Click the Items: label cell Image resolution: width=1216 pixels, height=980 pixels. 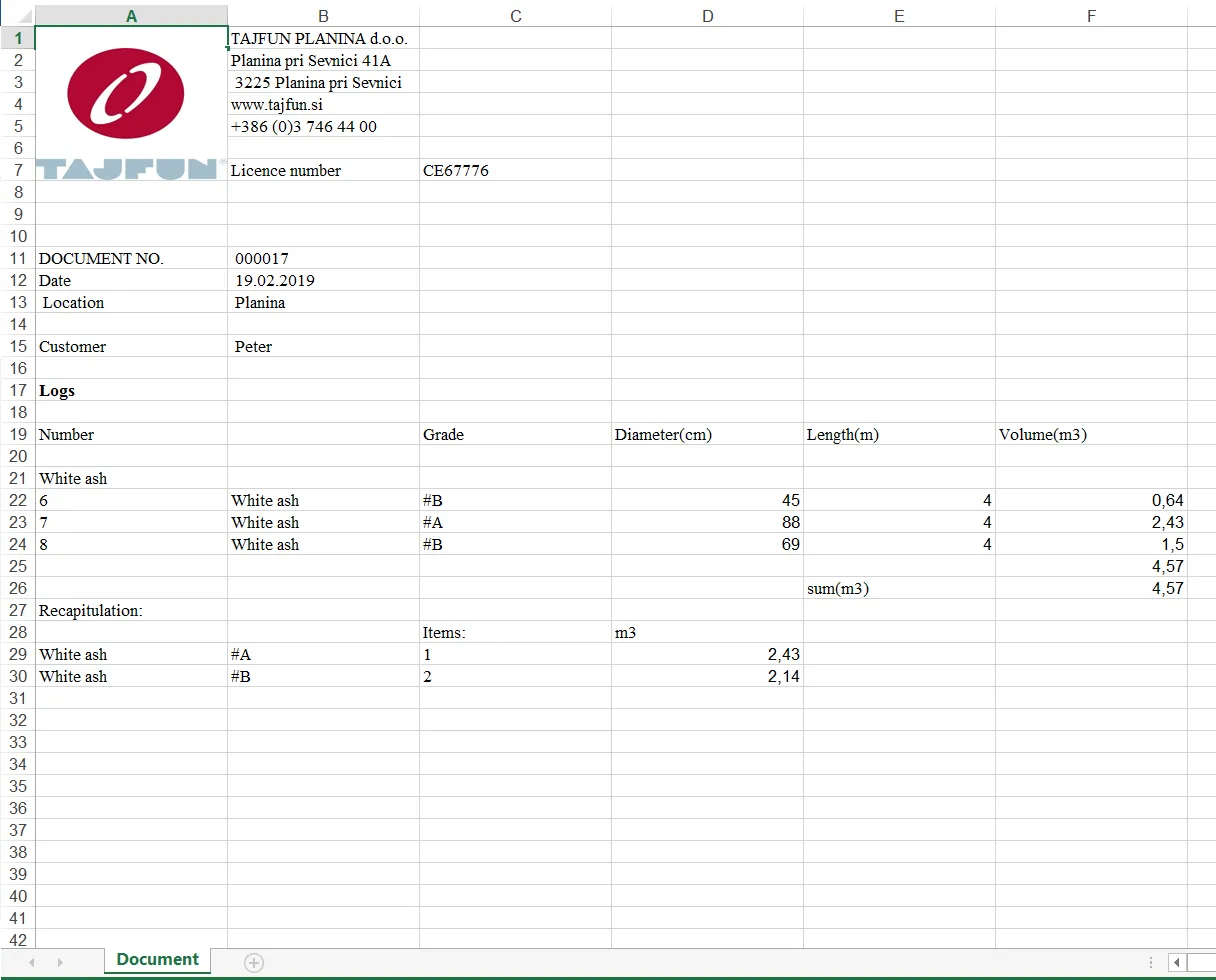[x=515, y=632]
